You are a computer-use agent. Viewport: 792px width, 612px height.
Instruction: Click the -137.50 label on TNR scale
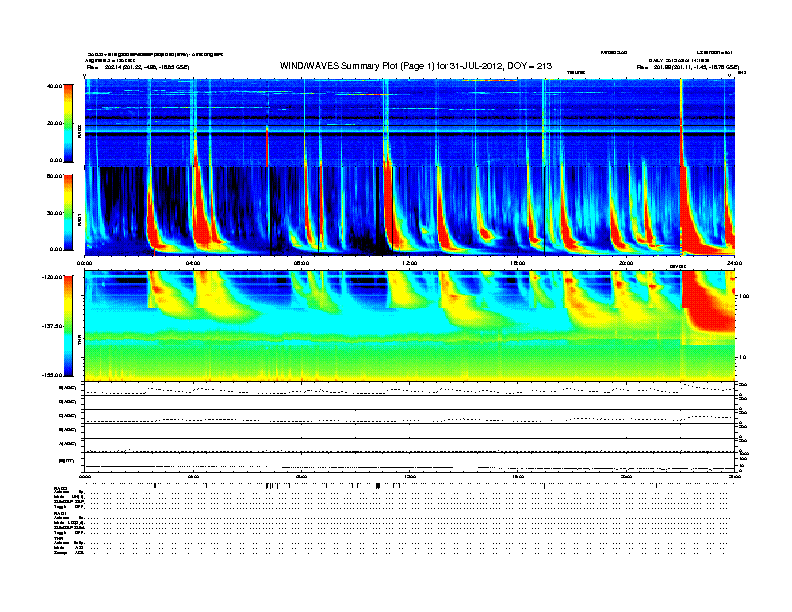click(x=52, y=326)
